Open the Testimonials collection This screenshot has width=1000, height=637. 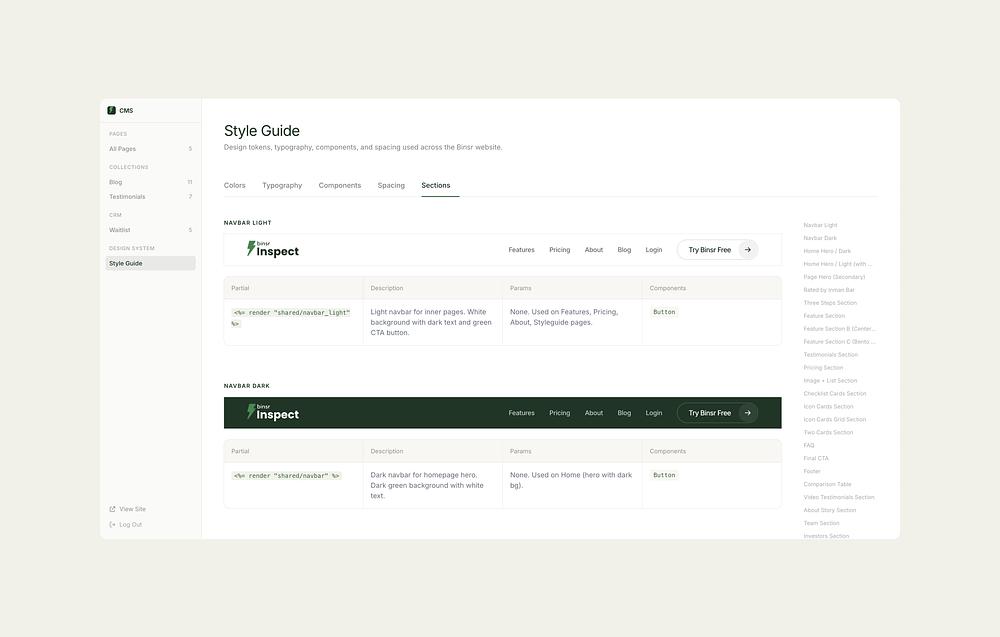click(x=151, y=196)
